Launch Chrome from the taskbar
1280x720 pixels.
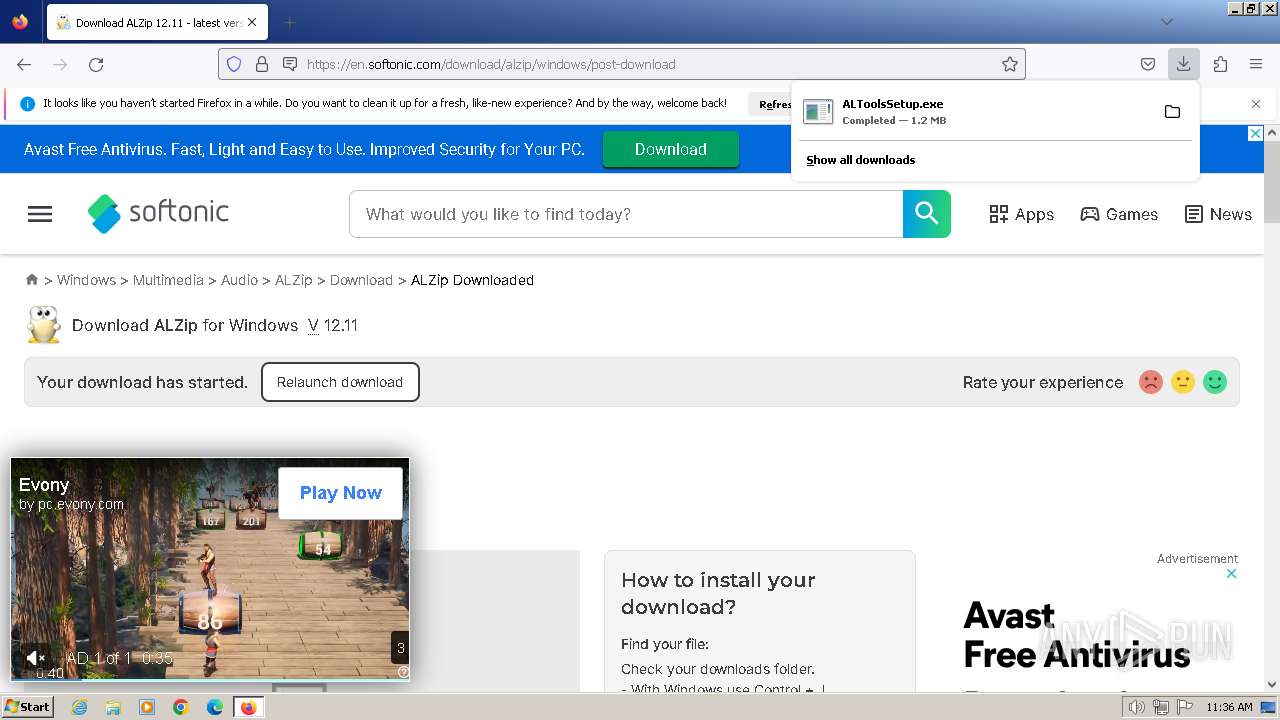click(x=181, y=707)
